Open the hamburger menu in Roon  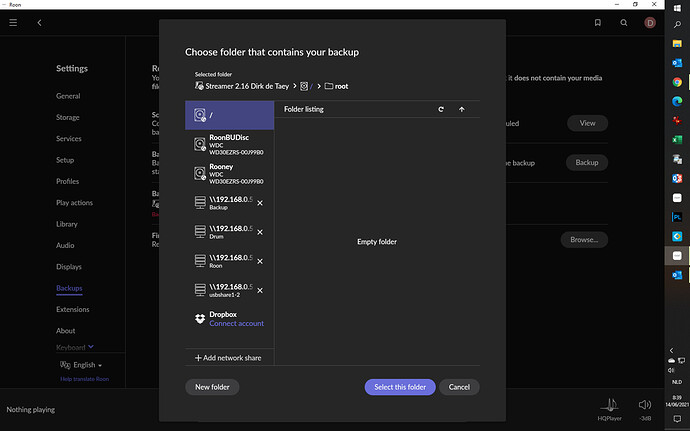(x=13, y=22)
